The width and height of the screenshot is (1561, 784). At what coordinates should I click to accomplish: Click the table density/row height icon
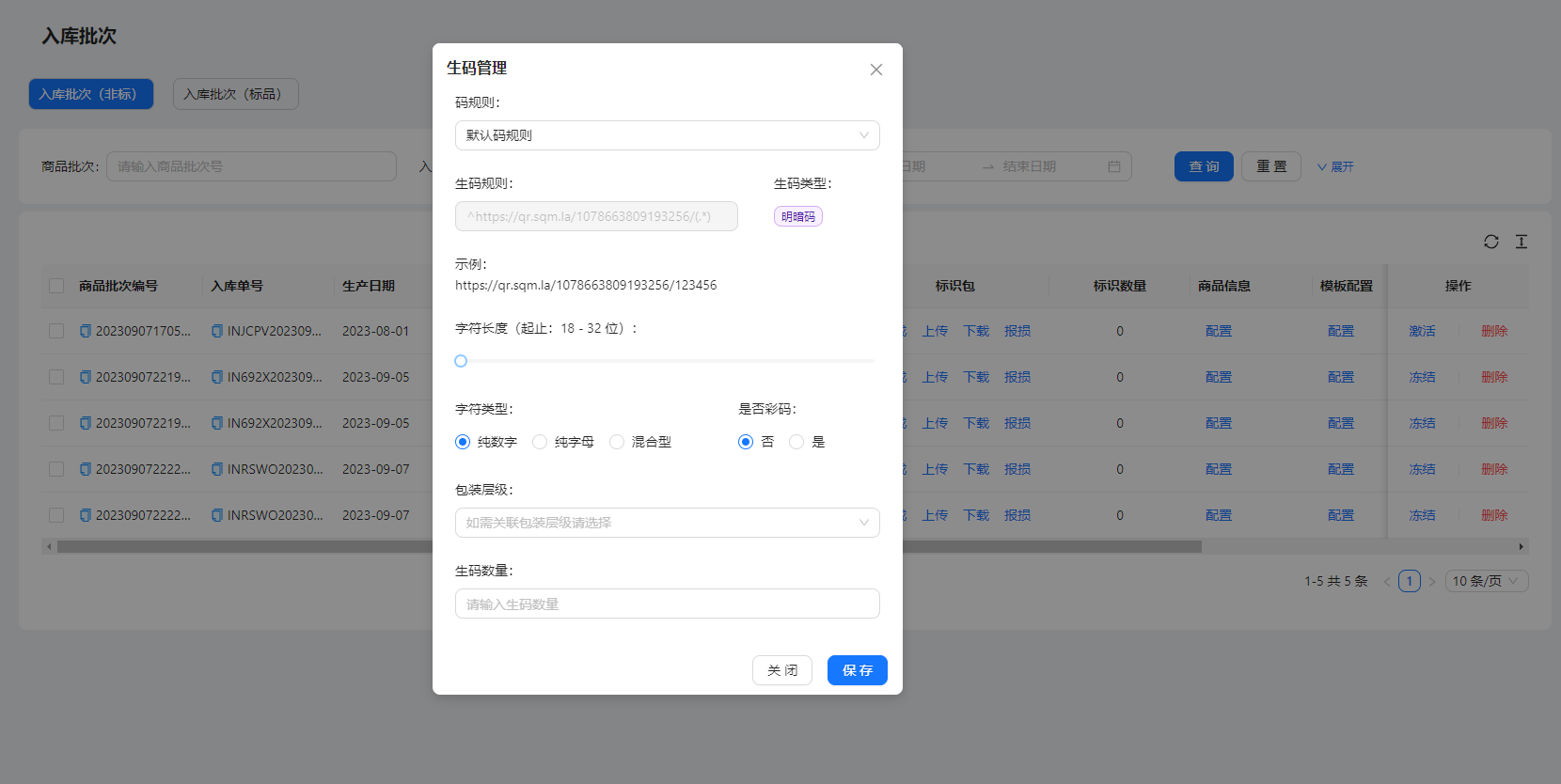[1522, 242]
